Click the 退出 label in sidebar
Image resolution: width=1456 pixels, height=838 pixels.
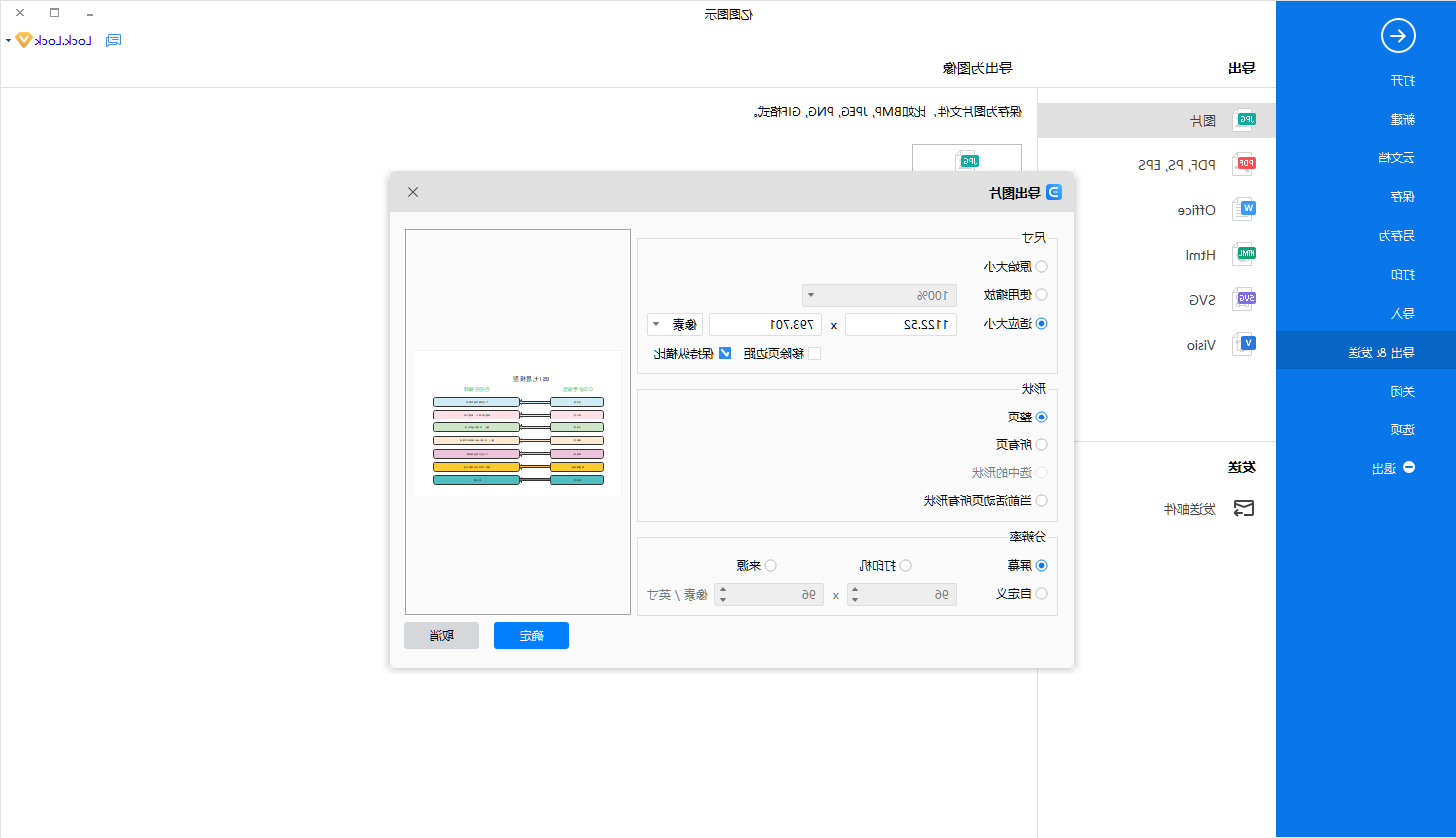click(1384, 469)
